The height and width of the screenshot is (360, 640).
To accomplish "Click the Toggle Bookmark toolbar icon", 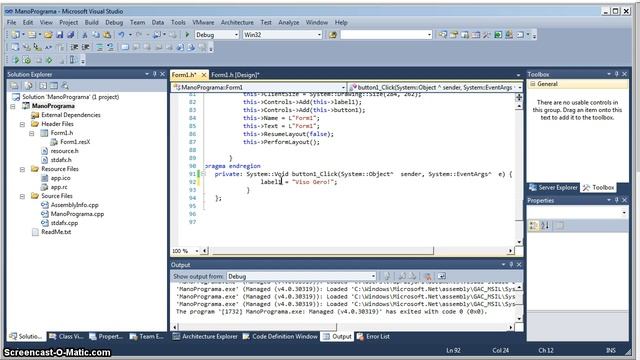I will click(125, 47).
